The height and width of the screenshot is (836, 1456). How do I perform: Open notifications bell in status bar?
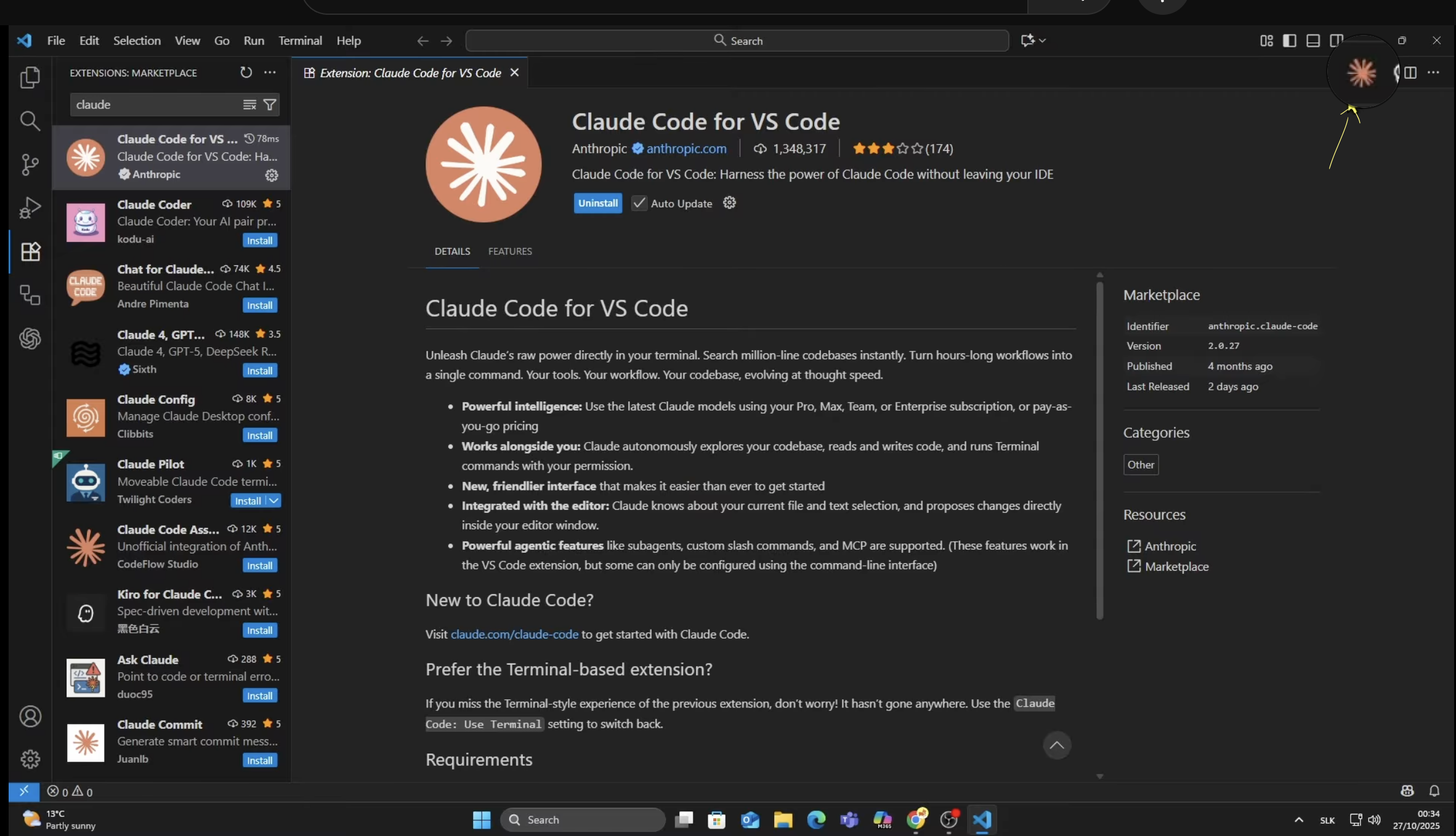[x=1434, y=791]
